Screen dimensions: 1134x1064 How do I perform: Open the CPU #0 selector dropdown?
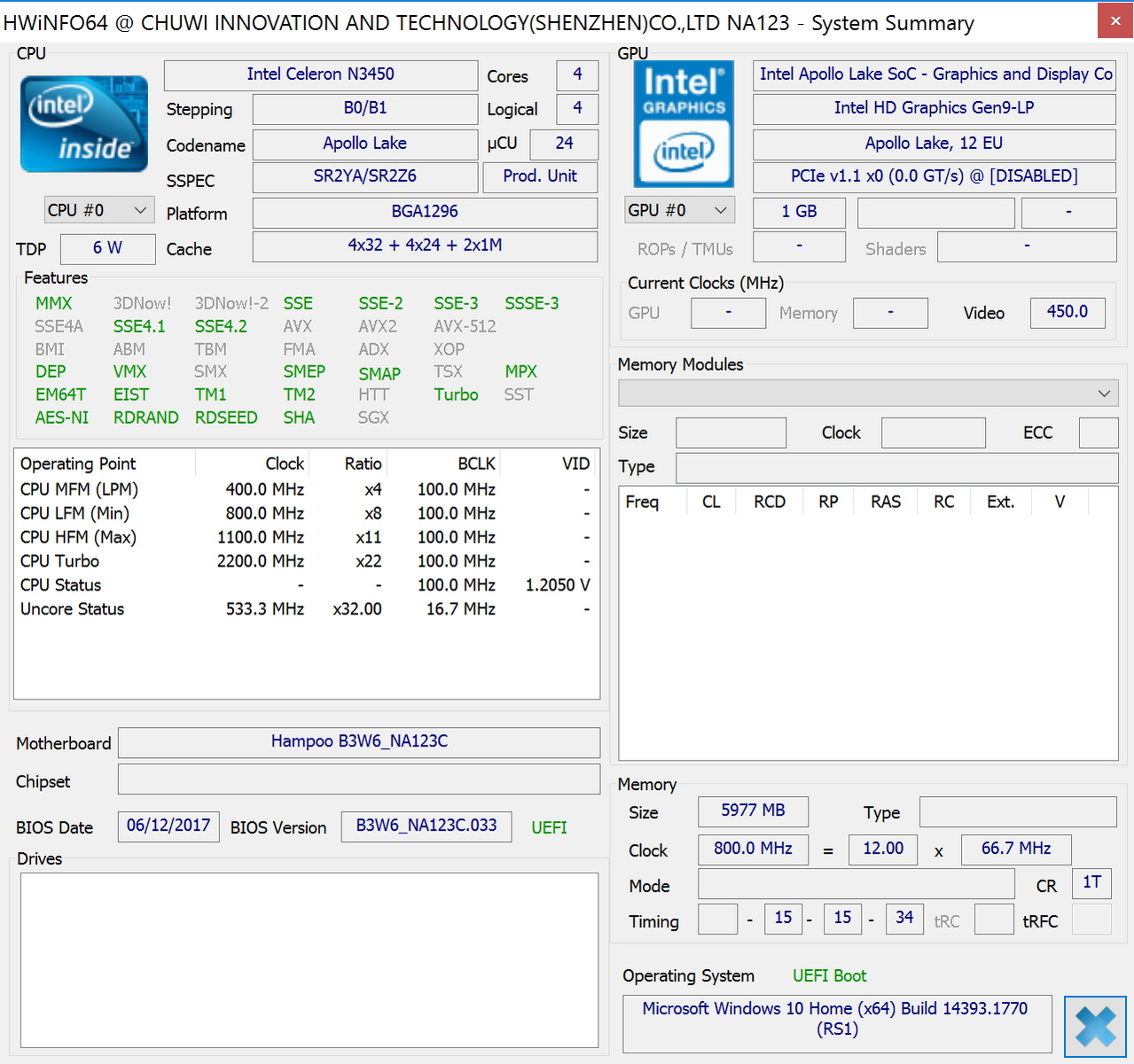(98, 210)
